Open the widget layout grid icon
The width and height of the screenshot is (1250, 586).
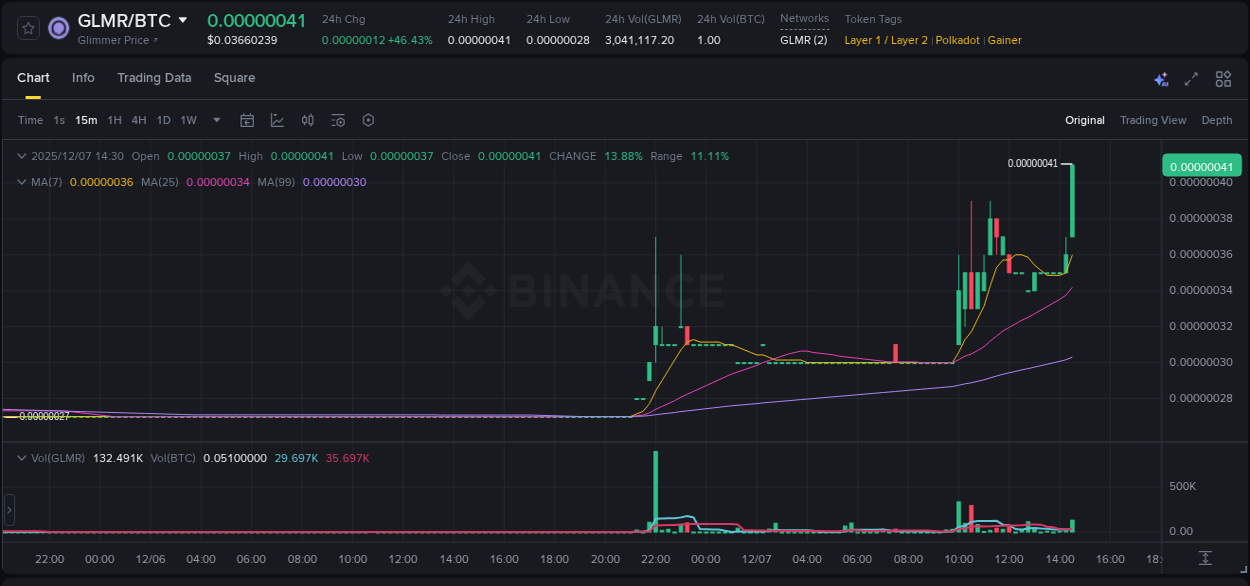(1223, 78)
